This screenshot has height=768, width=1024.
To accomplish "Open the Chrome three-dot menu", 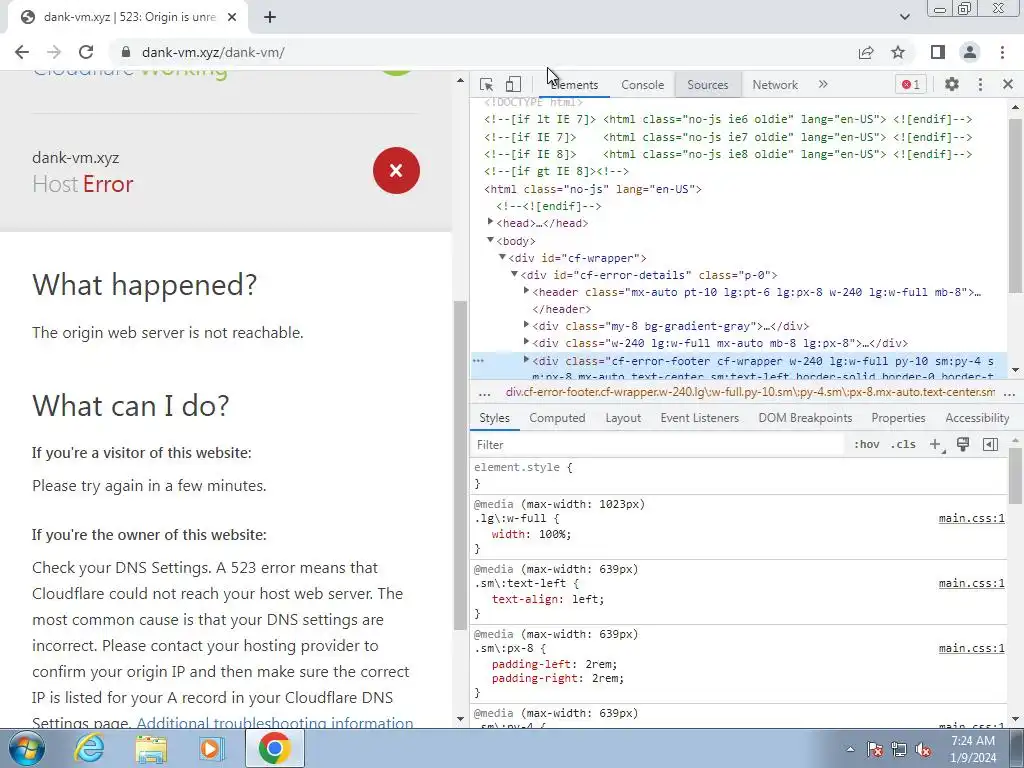I will pos(1002,52).
